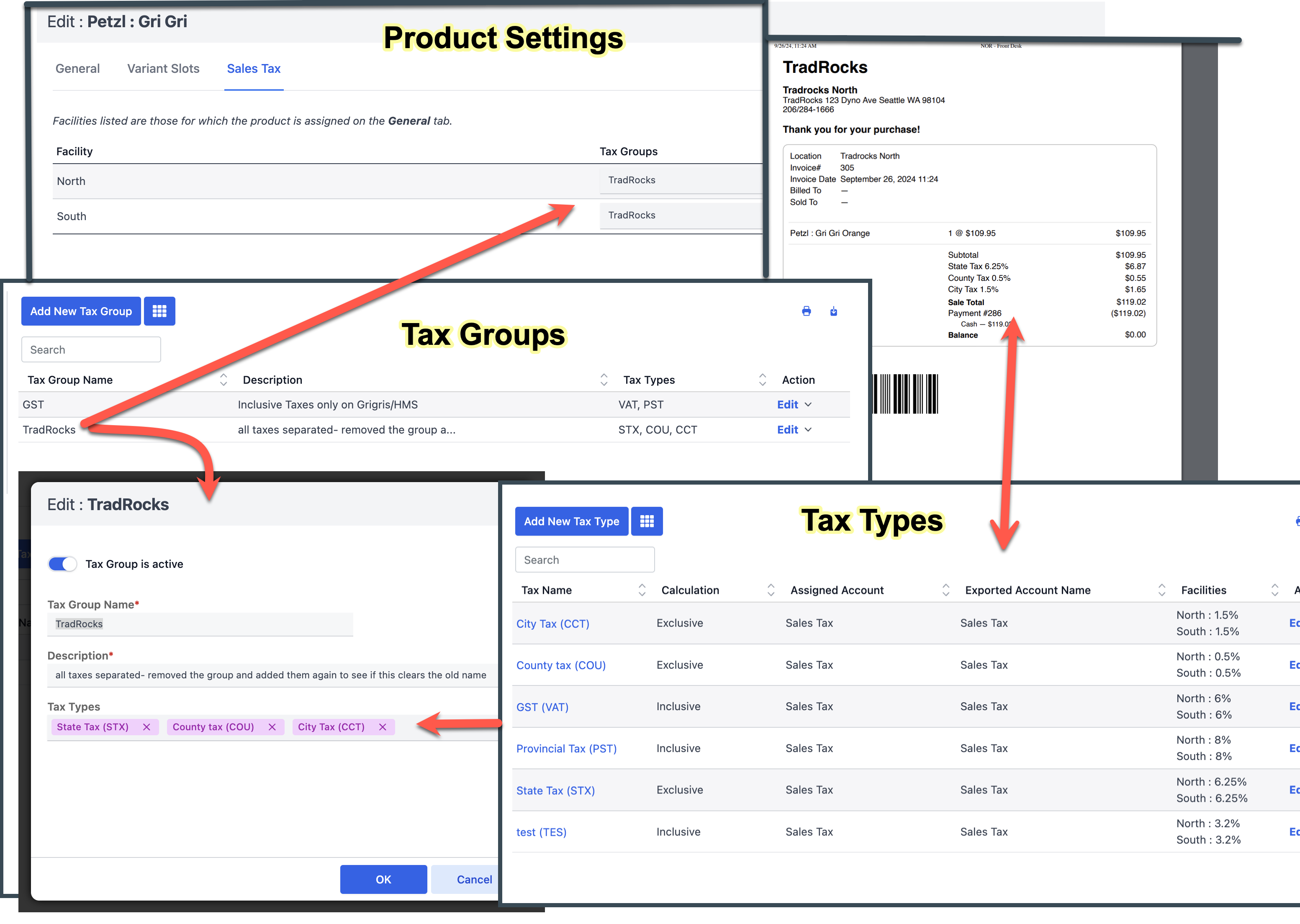Remove State Tax (STX) tag with its X
Screen dimensions: 1300x924
coord(146,727)
